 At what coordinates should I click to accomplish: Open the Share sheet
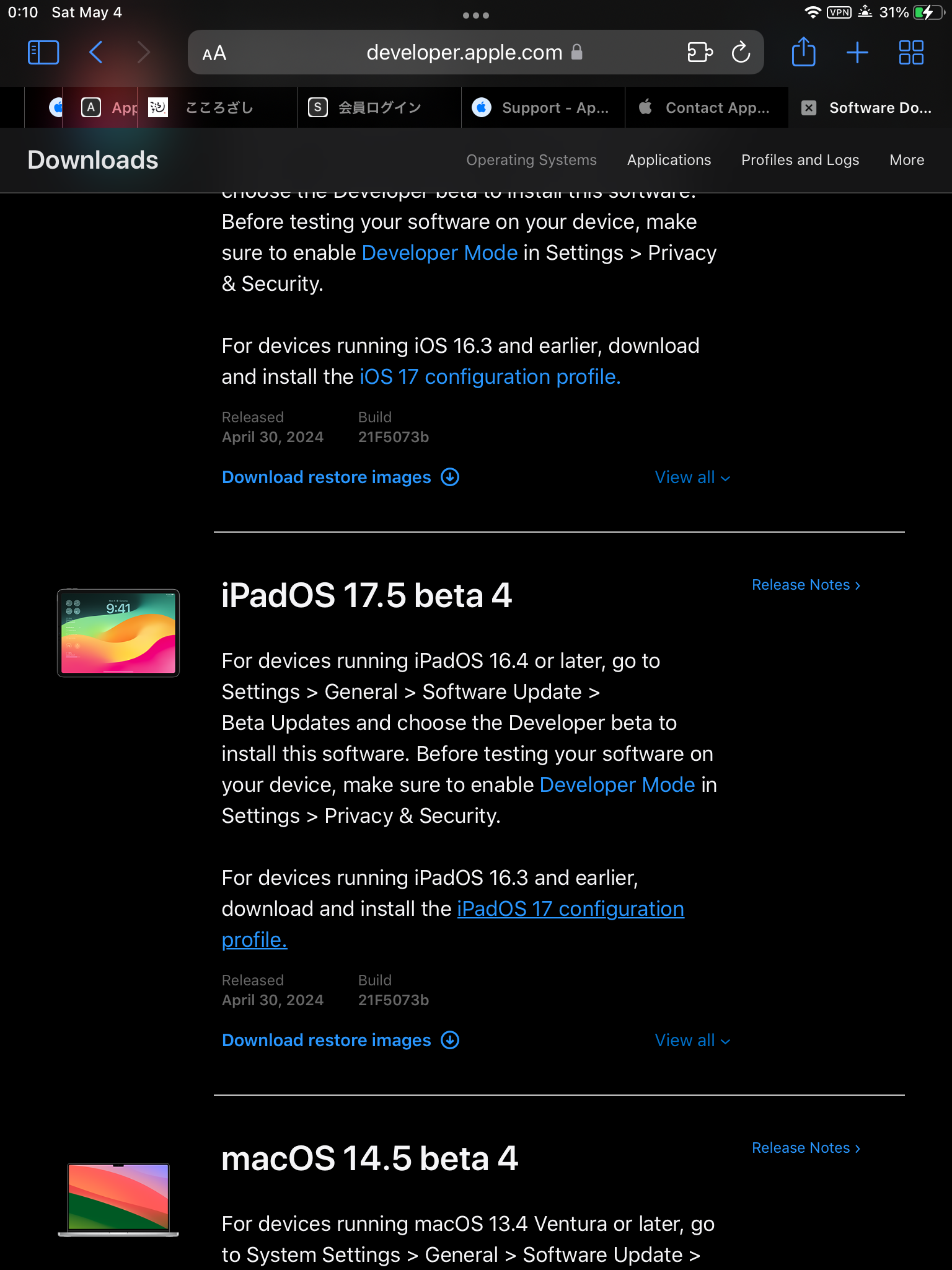click(803, 53)
